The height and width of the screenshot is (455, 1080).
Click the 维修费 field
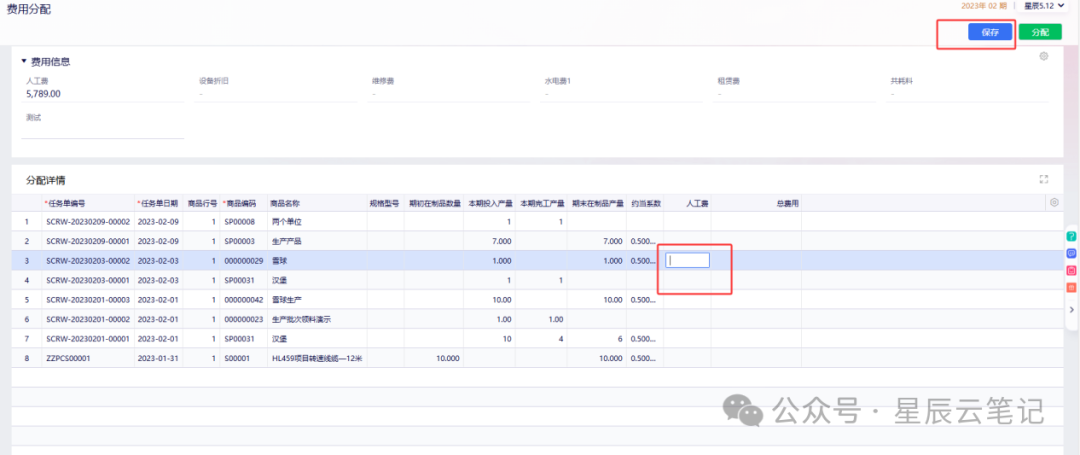tap(449, 93)
